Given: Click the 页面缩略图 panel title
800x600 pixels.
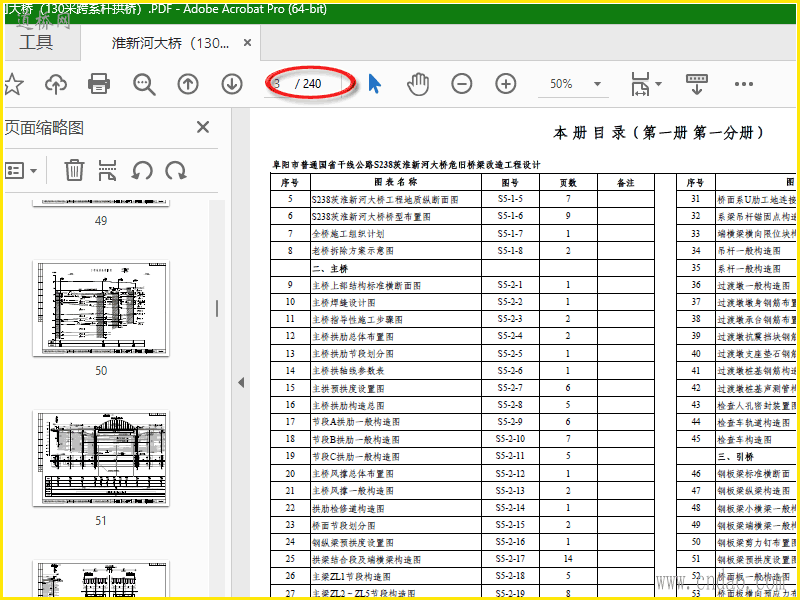Looking at the screenshot, I should 44,128.
